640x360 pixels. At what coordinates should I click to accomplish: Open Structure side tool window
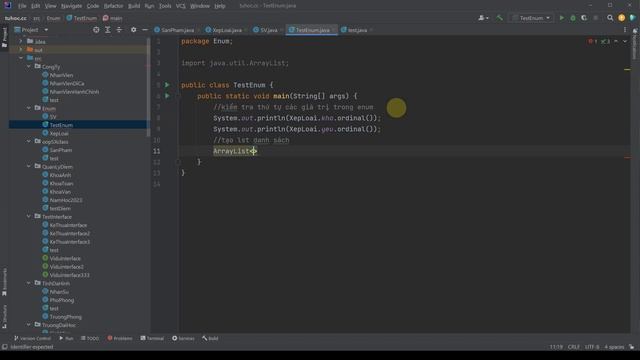[4, 316]
